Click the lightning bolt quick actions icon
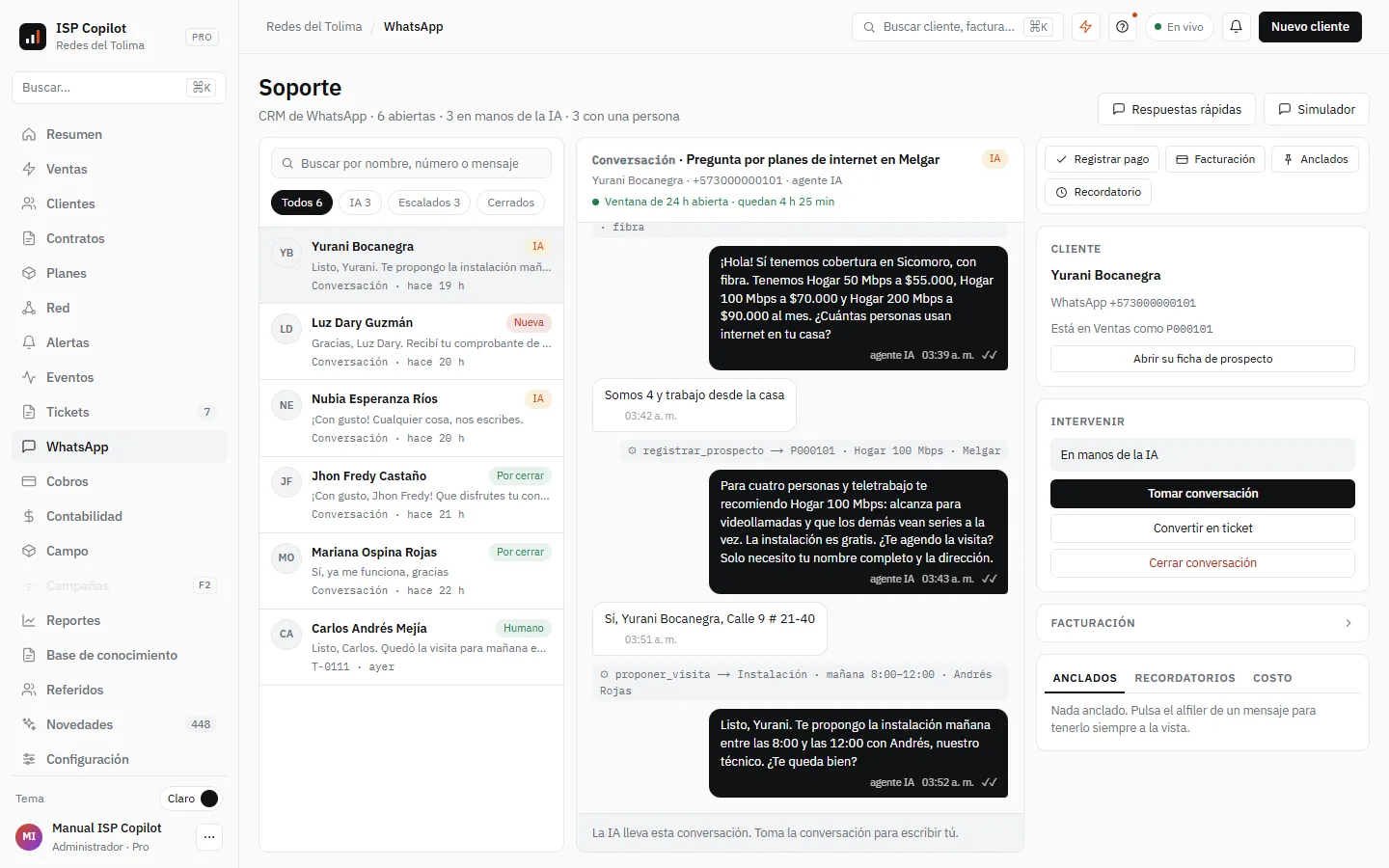Viewport: 1389px width, 868px height. click(1086, 27)
